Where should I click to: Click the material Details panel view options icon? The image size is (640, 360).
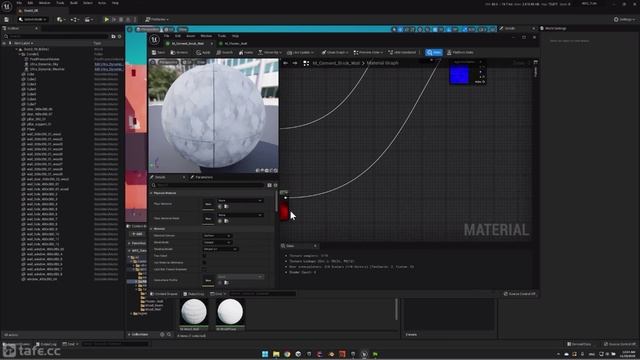click(269, 185)
